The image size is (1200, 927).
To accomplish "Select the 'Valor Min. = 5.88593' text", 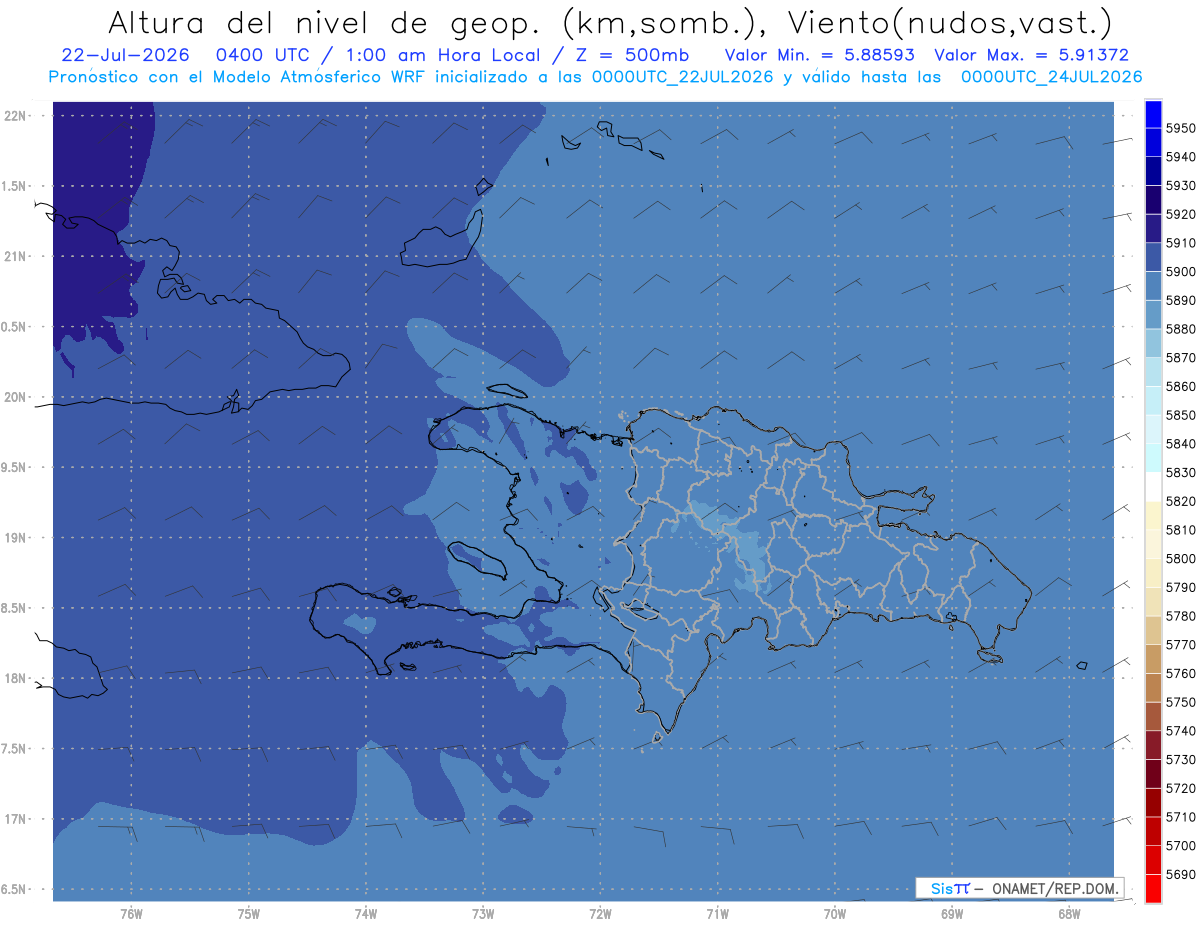I will click(820, 55).
